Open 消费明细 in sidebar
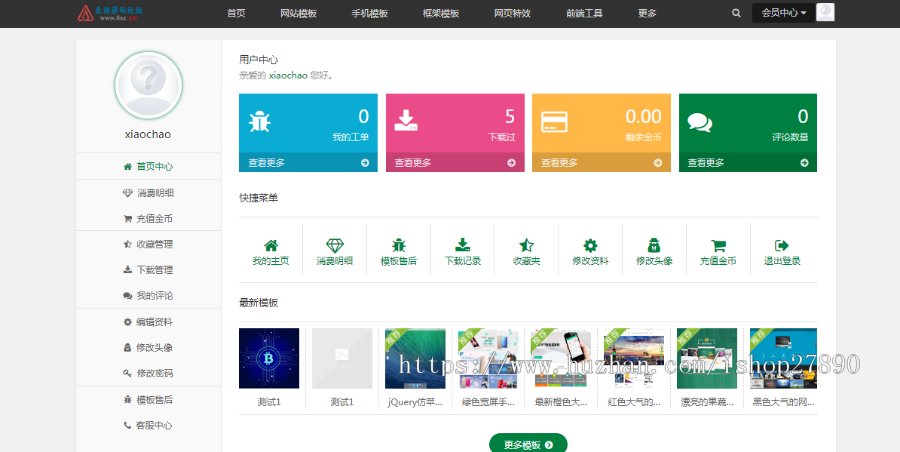900x452 pixels. coord(148,193)
